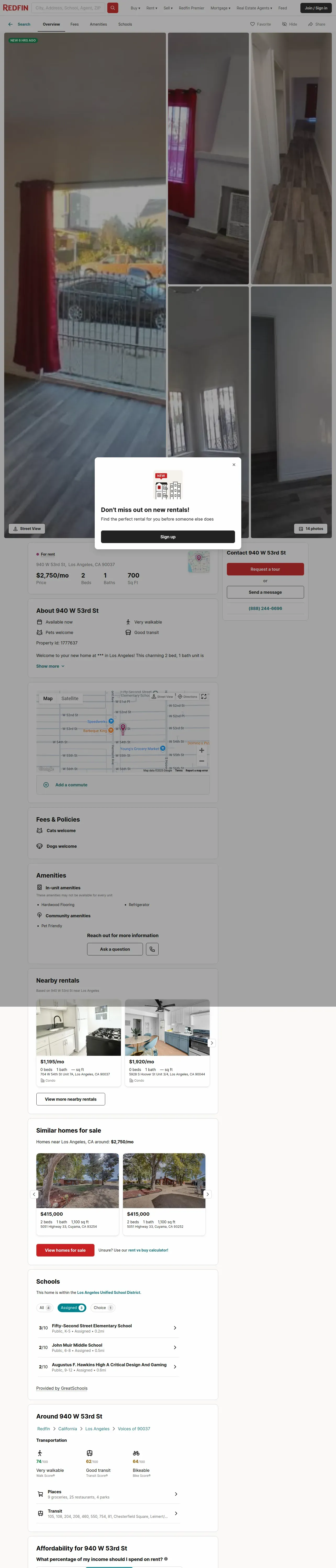336x1568 pixels.
Task: Click the Directions button on the map
Action: pos(188,696)
